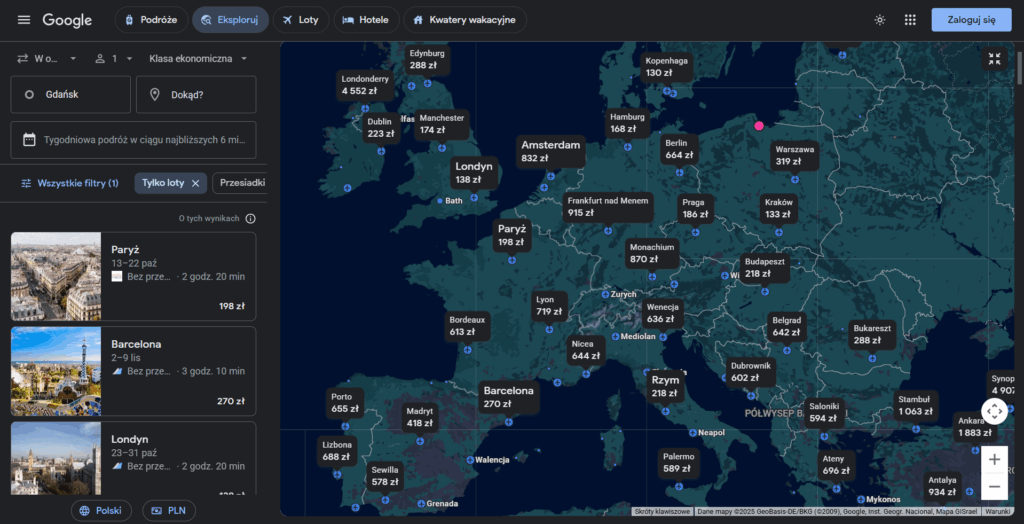Select the Ateny 696 zł map label
1024x524 pixels.
click(x=836, y=465)
